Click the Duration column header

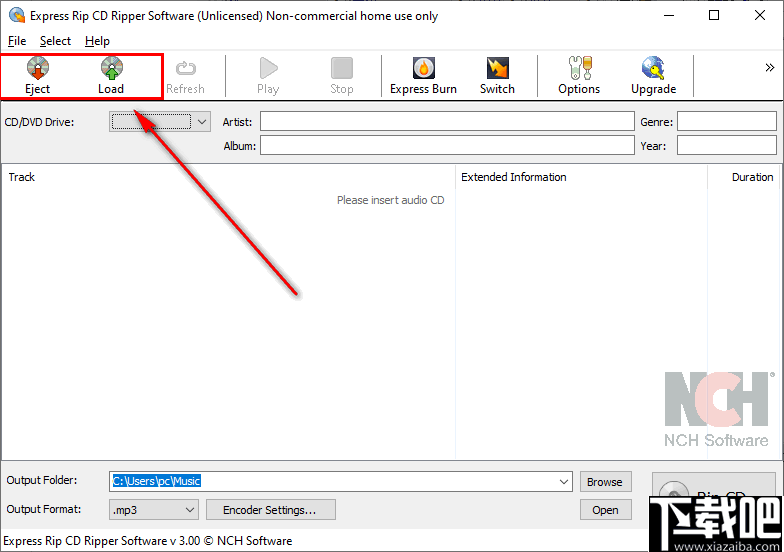pyautogui.click(x=744, y=177)
